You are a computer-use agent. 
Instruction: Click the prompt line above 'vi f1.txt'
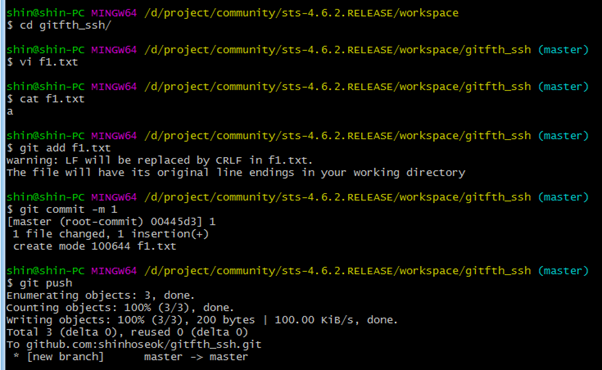298,50
